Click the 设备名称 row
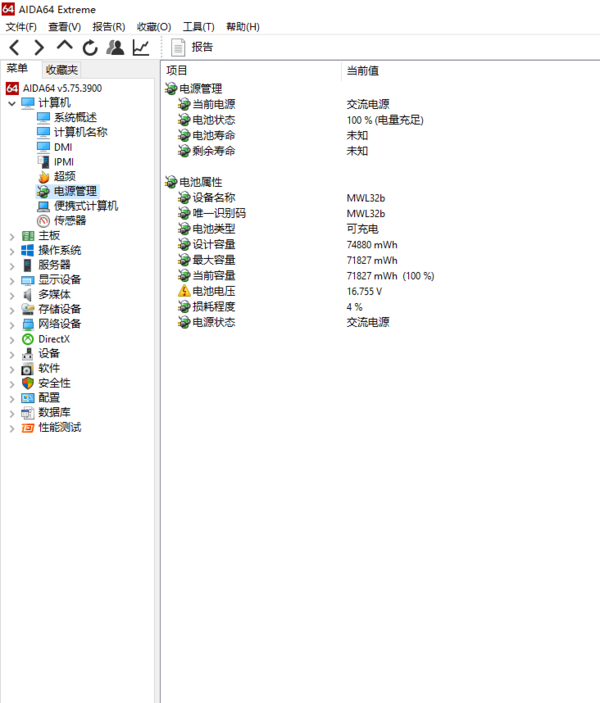The image size is (600, 703). pos(214,198)
